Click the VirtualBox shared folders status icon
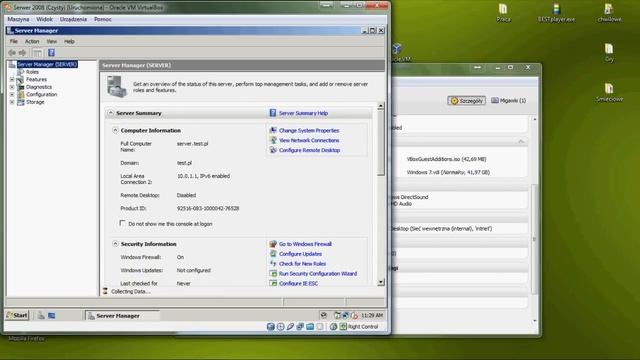The image size is (640, 360). pos(310,327)
